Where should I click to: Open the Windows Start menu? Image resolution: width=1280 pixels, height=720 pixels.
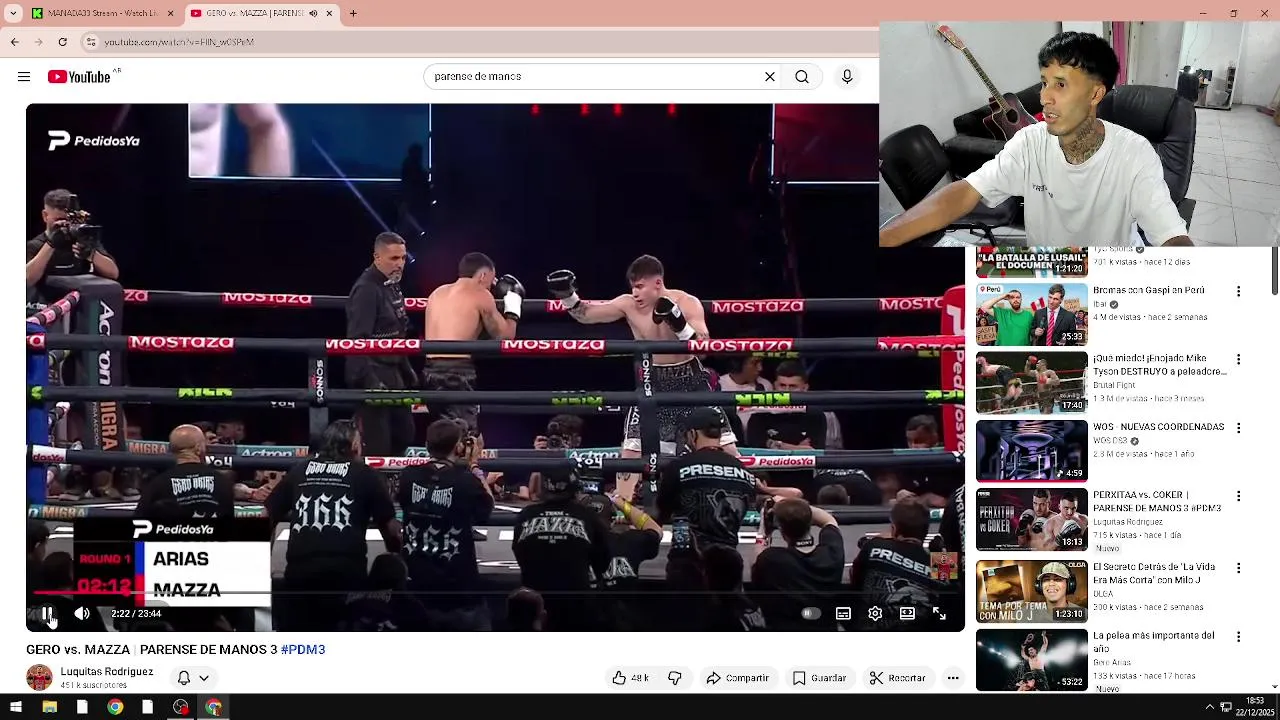[16, 707]
